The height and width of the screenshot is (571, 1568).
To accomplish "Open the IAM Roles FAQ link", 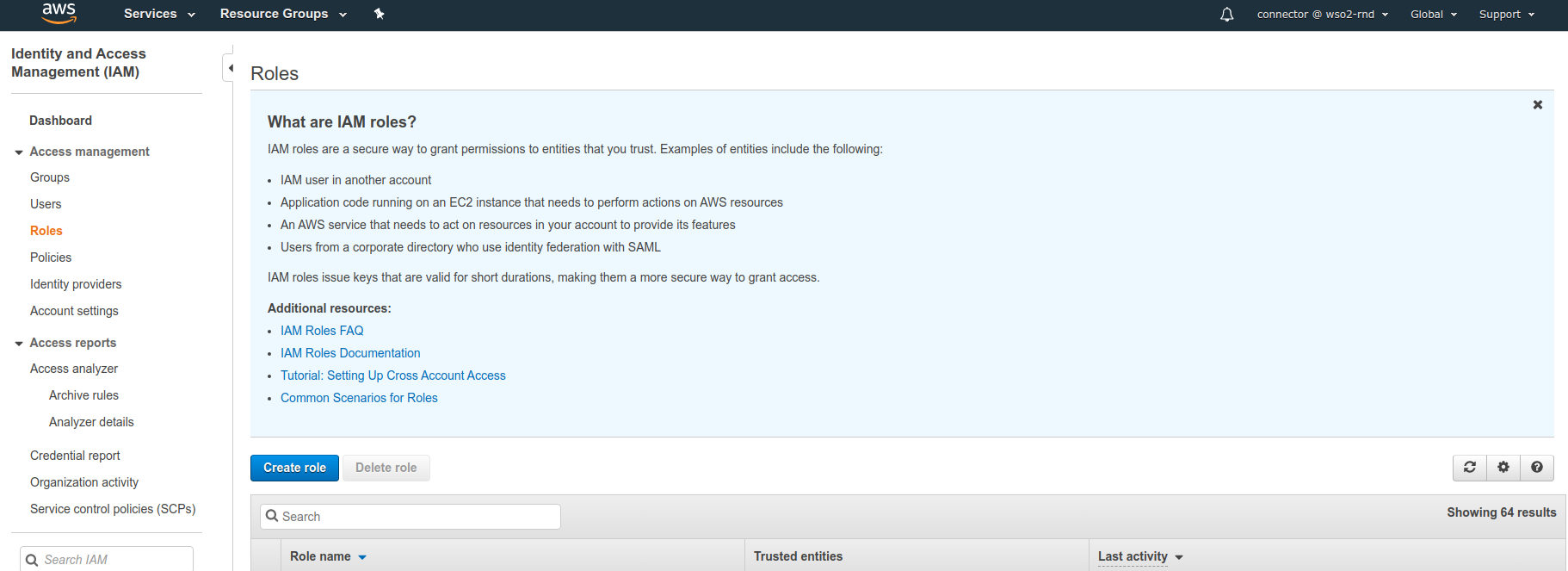I will 322,331.
